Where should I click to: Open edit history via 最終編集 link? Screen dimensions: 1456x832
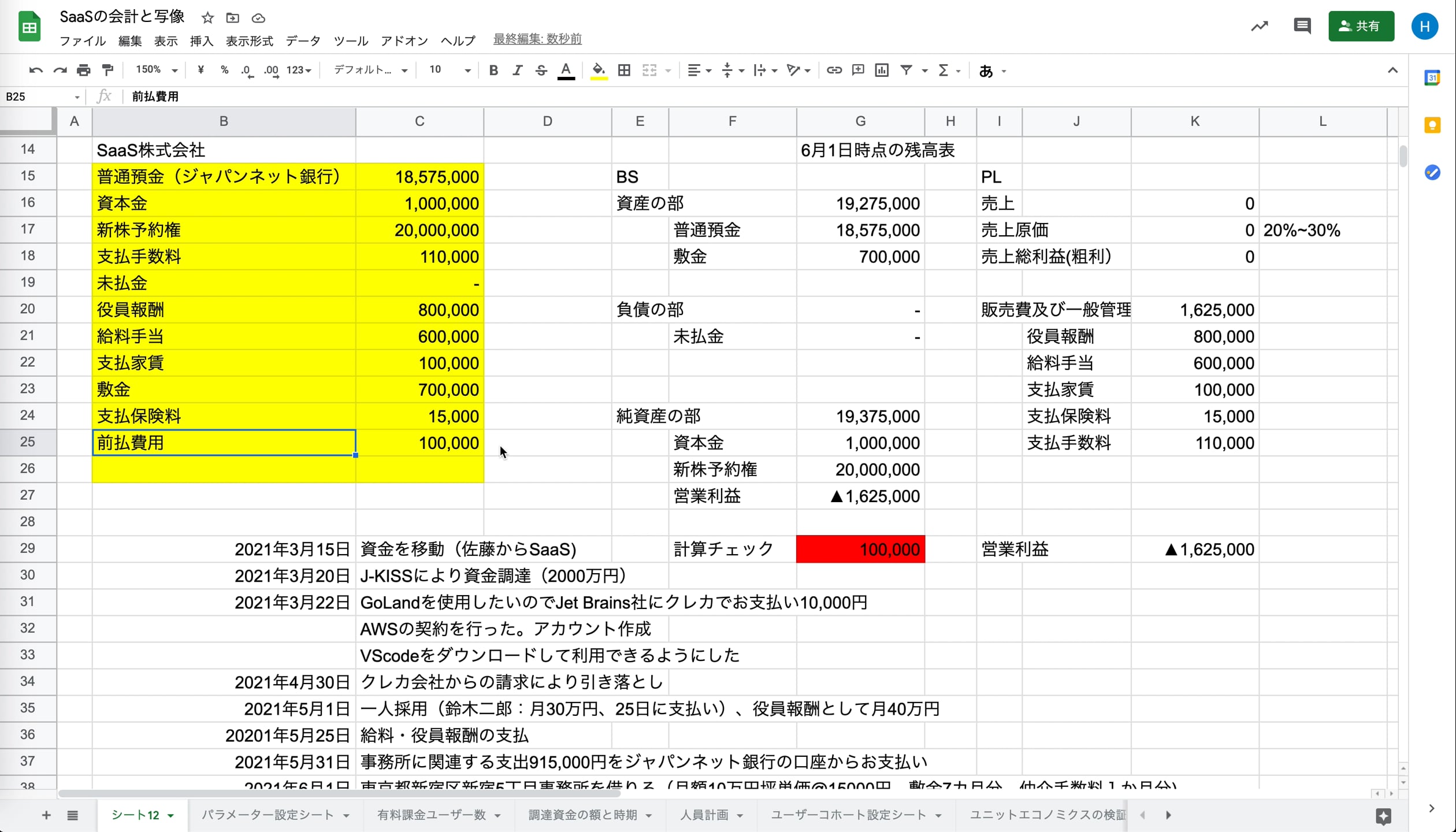pos(537,39)
